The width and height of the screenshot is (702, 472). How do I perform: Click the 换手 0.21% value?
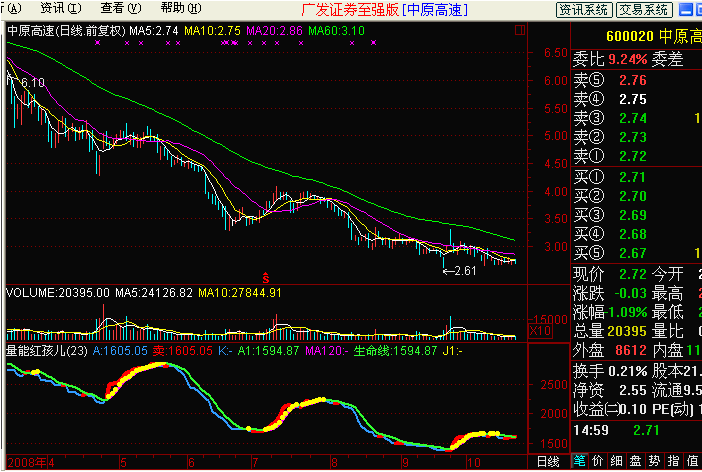pos(627,371)
